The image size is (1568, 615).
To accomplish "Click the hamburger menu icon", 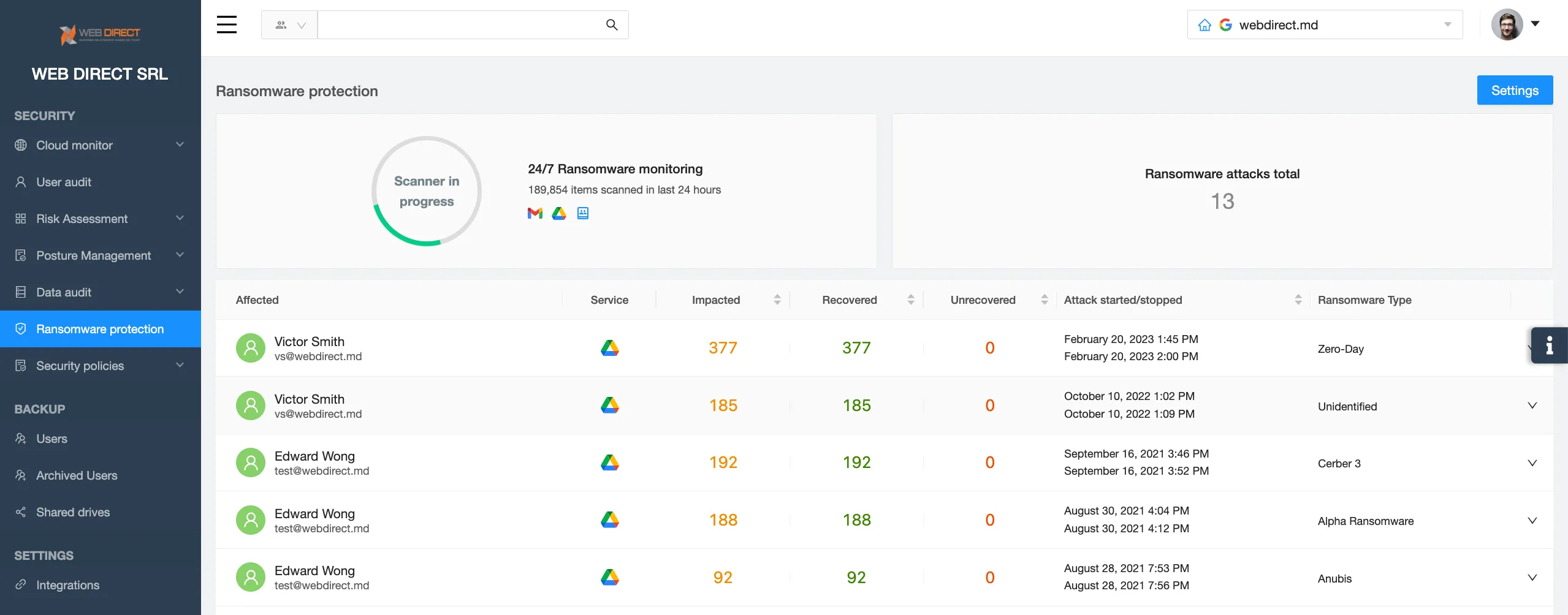I will pyautogui.click(x=226, y=25).
